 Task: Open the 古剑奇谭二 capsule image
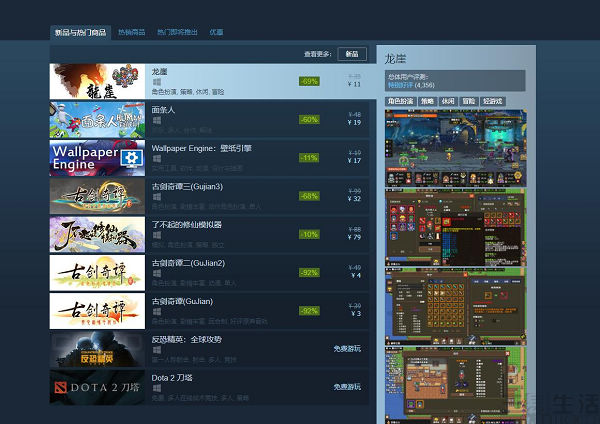click(x=97, y=273)
